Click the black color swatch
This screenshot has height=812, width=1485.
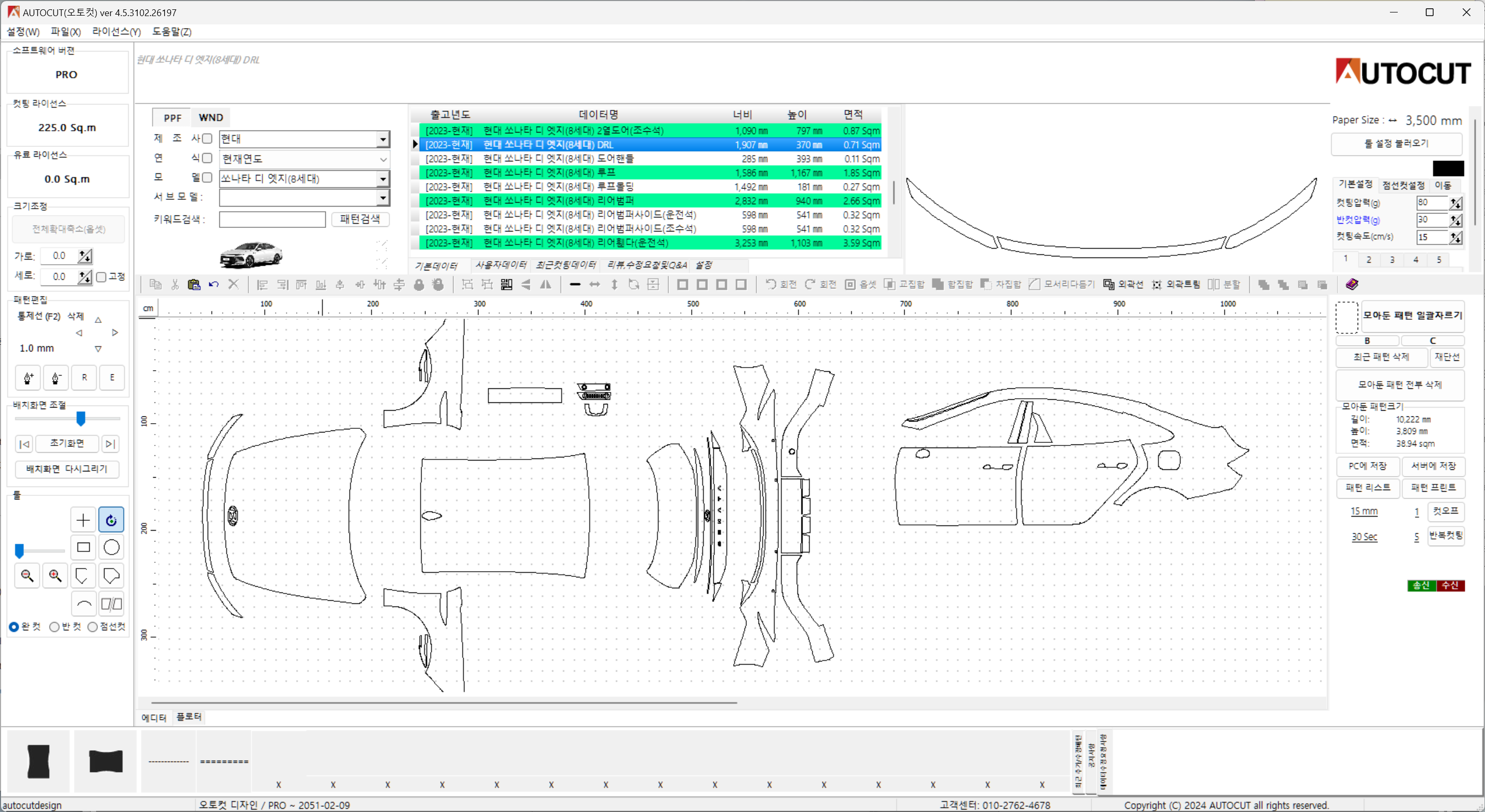pos(1448,168)
